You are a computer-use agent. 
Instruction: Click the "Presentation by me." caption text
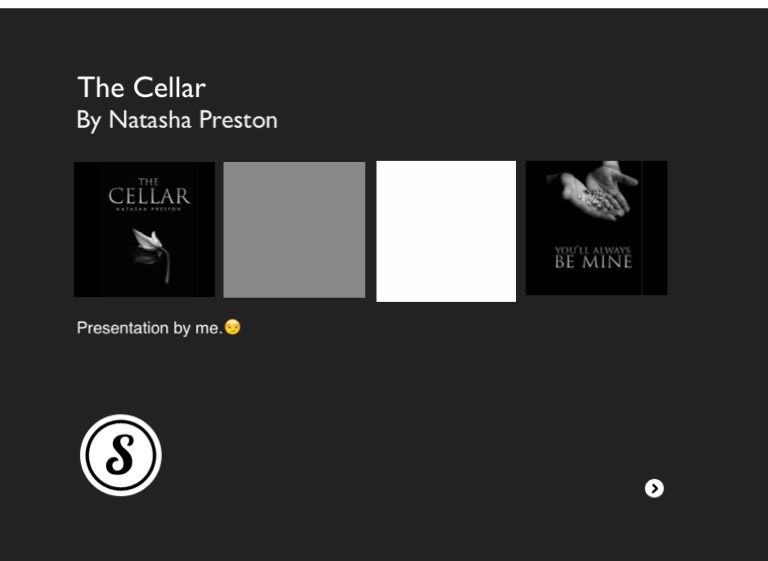coord(149,328)
